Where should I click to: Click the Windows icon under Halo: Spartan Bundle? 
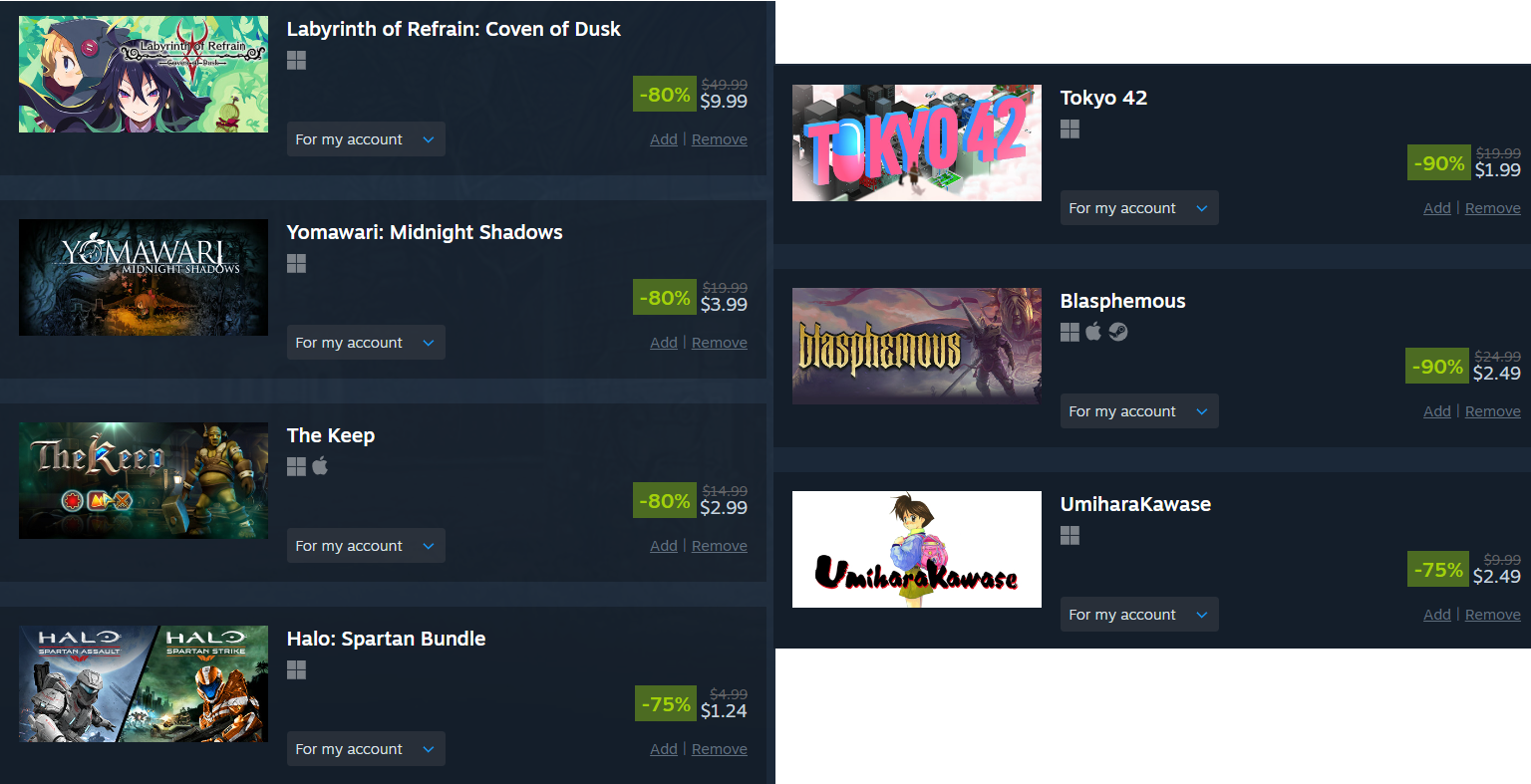[x=296, y=670]
